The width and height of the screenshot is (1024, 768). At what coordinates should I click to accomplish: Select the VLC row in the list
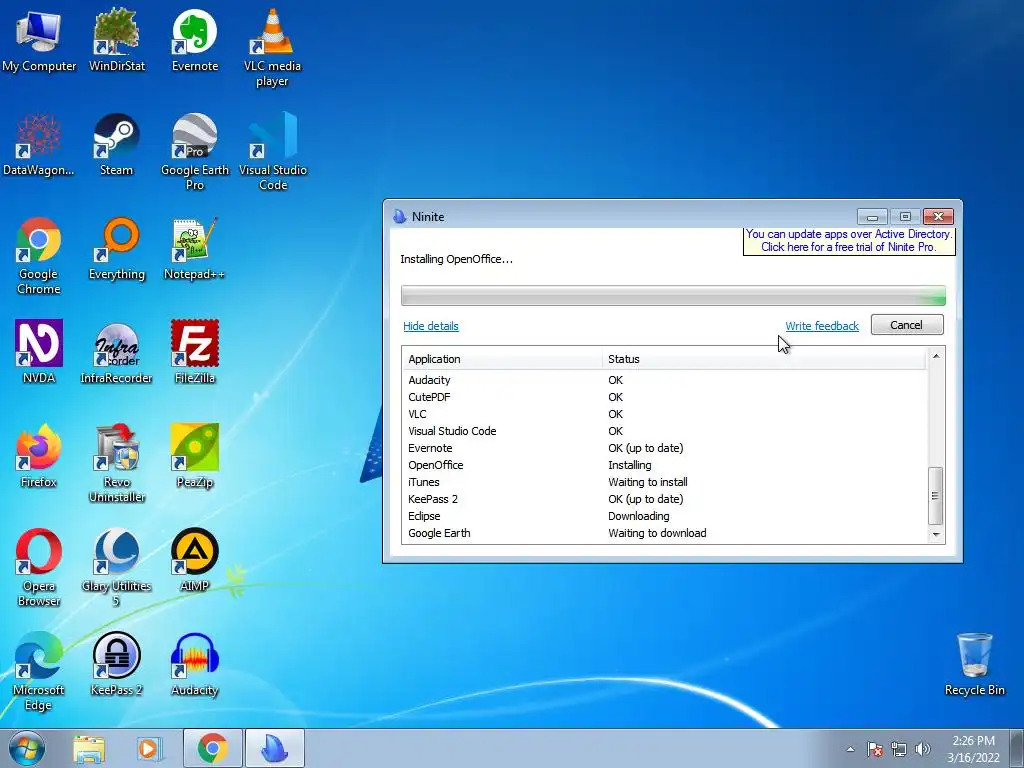[664, 414]
